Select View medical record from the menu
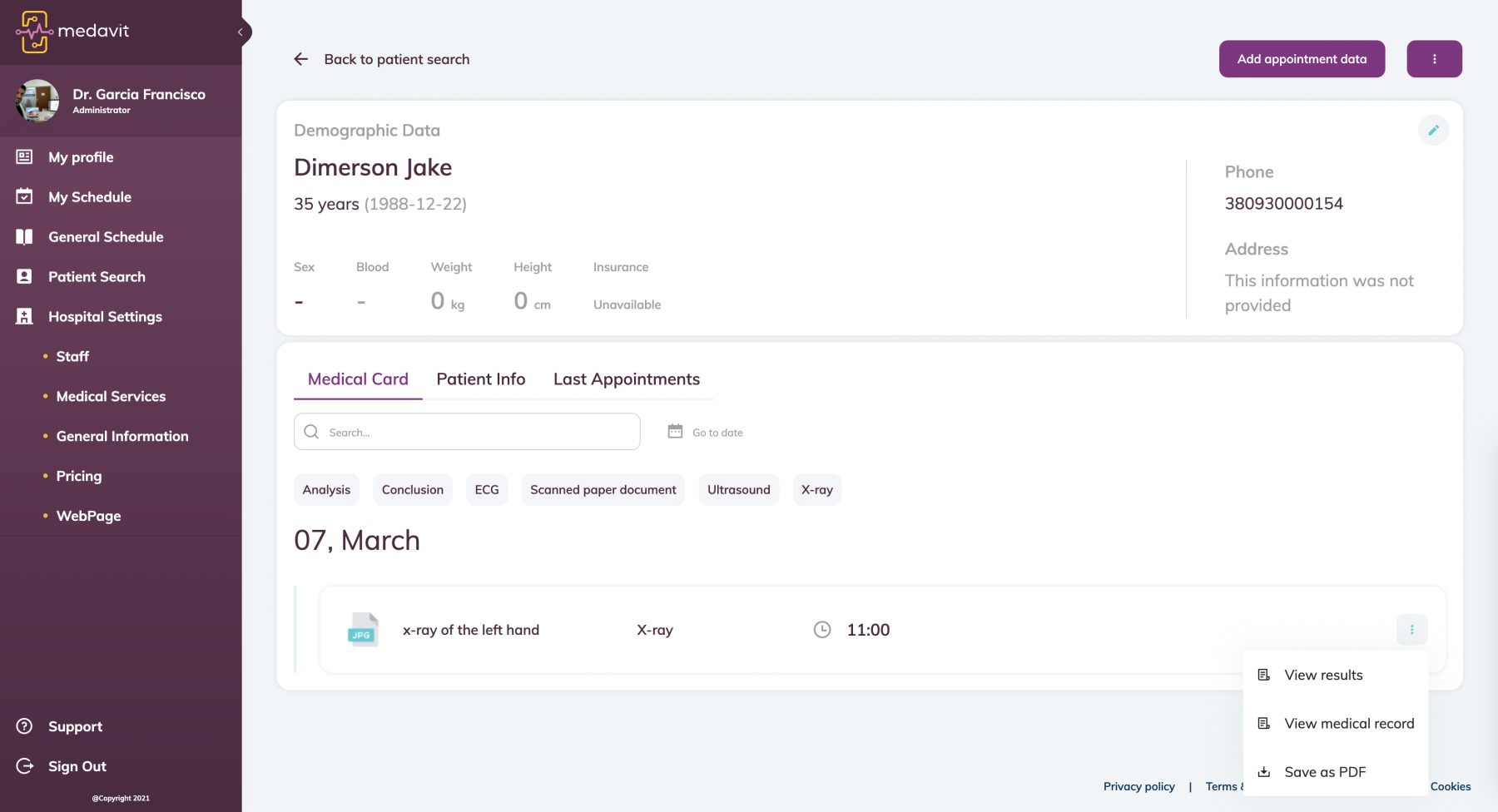1498x812 pixels. click(1348, 724)
